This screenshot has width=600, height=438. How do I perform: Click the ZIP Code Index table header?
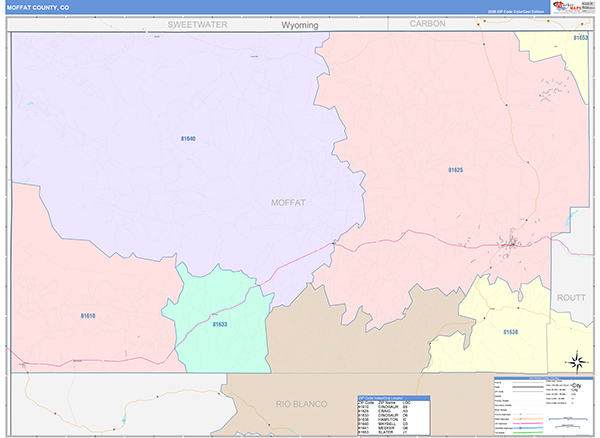(x=393, y=397)
